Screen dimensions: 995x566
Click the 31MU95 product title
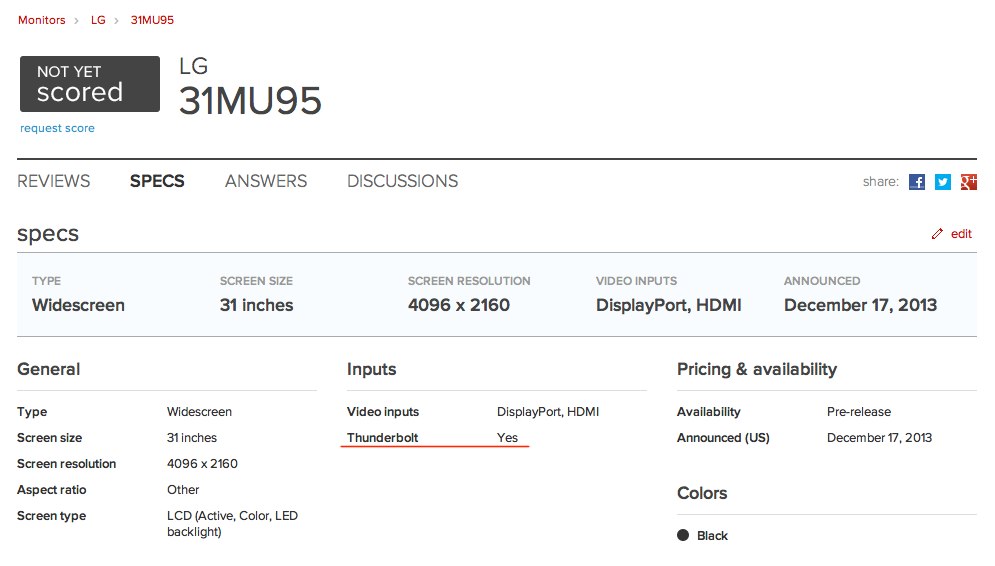pyautogui.click(x=250, y=101)
